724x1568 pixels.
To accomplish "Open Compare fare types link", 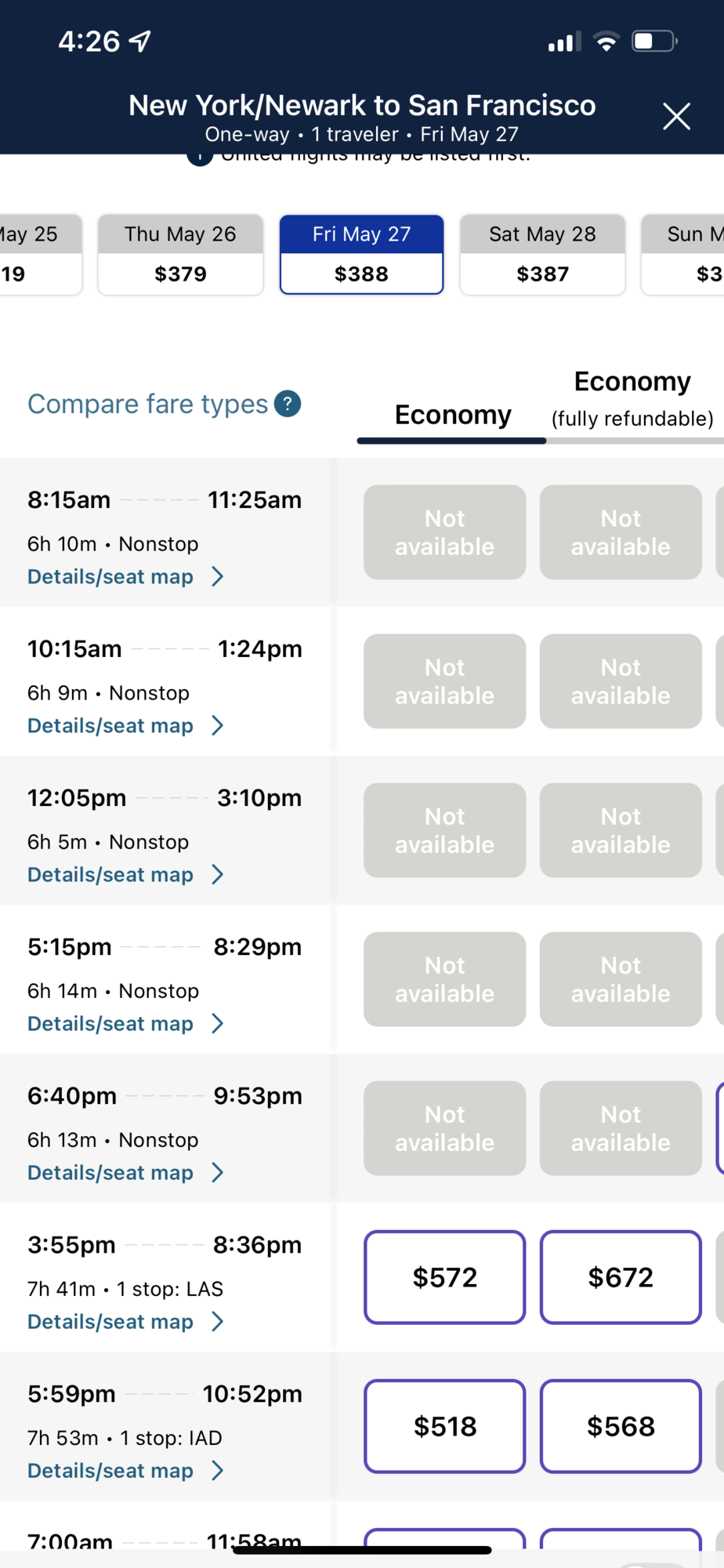I will [147, 404].
